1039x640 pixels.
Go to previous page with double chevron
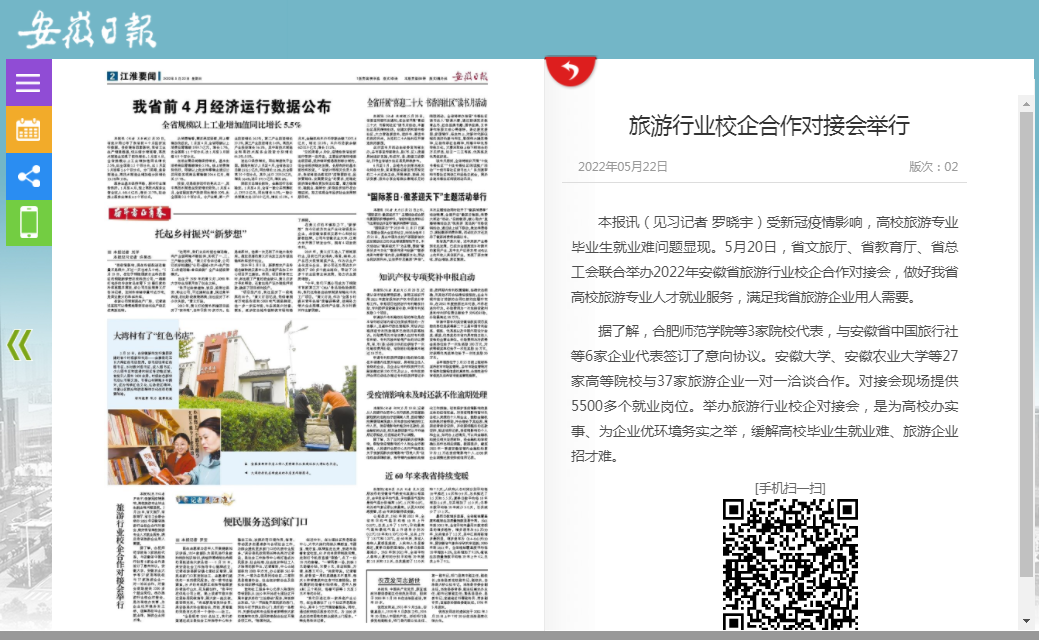point(19,344)
